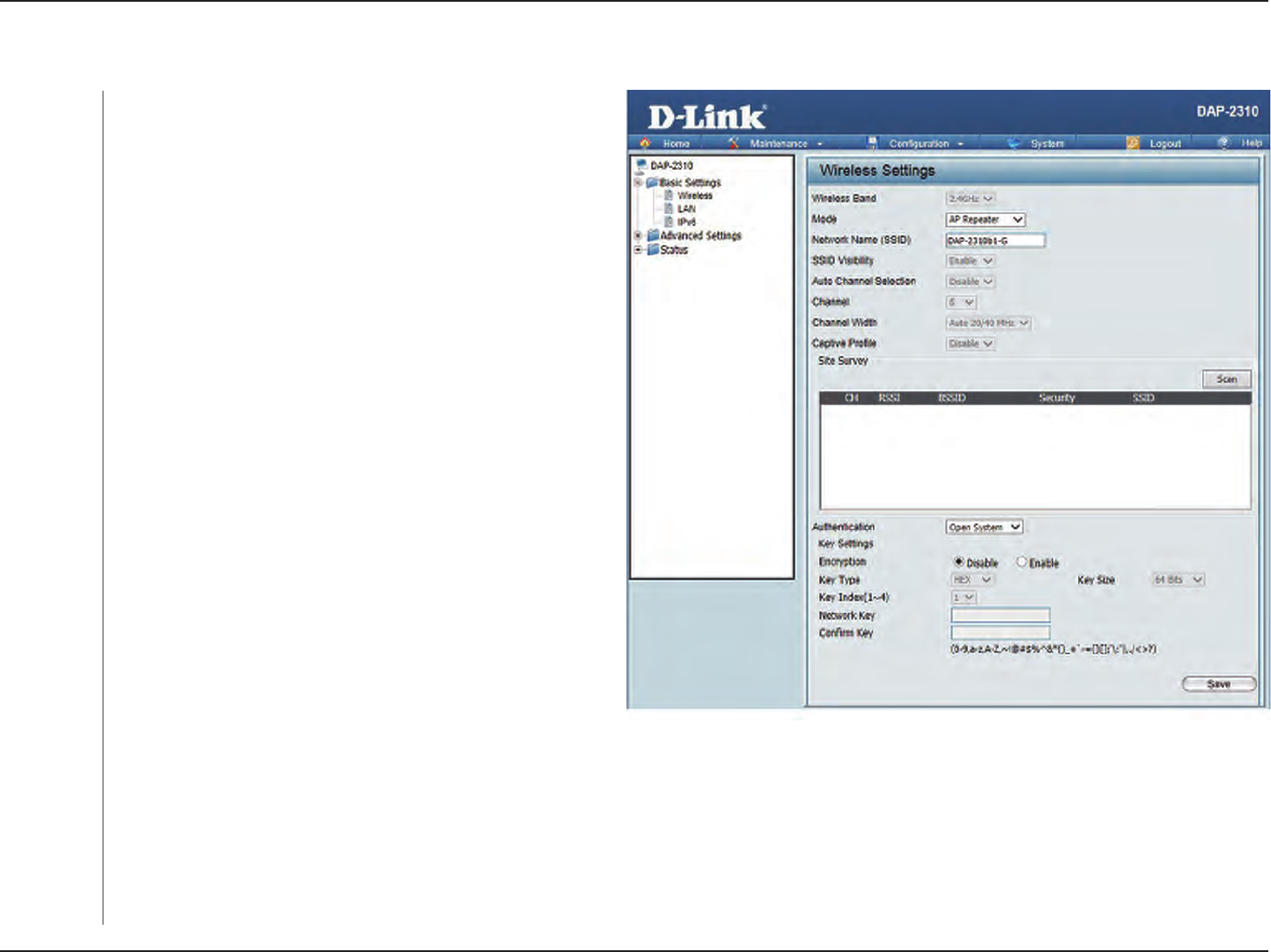1271x952 pixels.
Task: Open the Key Size dropdown
Action: pyautogui.click(x=1179, y=579)
